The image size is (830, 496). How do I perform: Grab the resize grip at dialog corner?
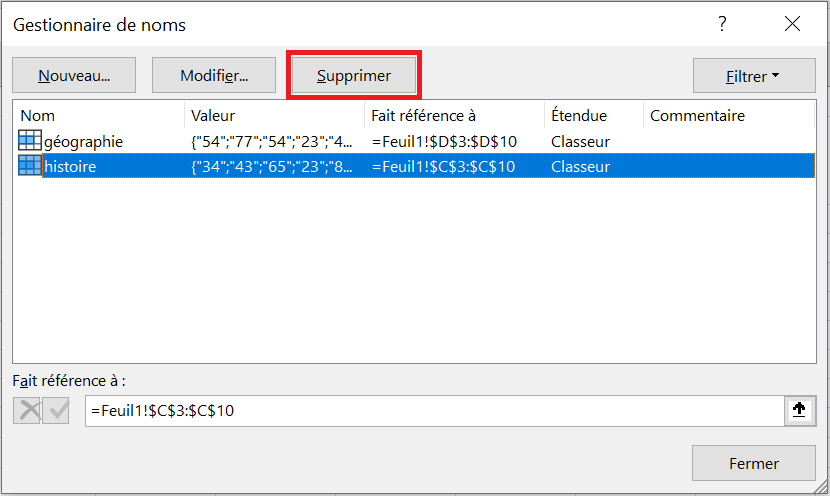pyautogui.click(x=822, y=488)
